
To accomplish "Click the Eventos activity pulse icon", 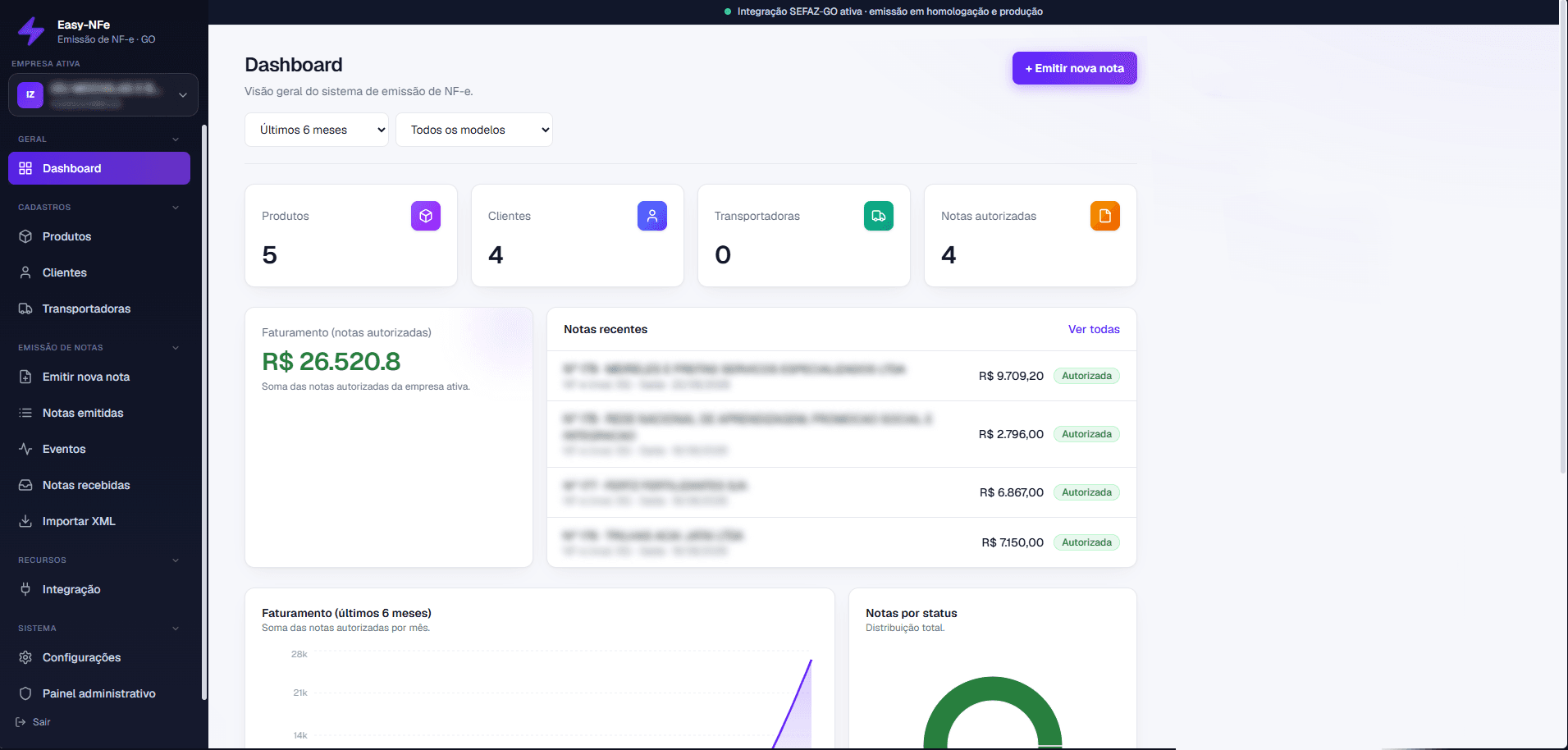I will click(x=25, y=449).
